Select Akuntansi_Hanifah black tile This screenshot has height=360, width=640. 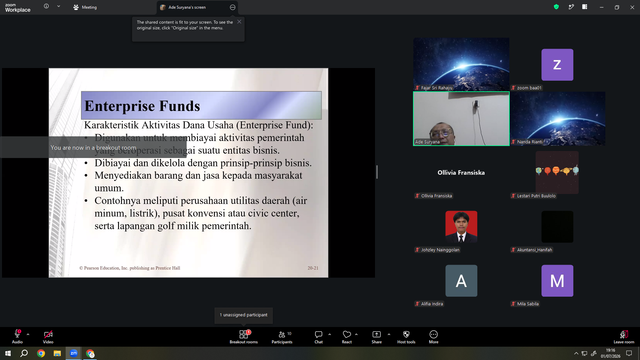tap(557, 227)
